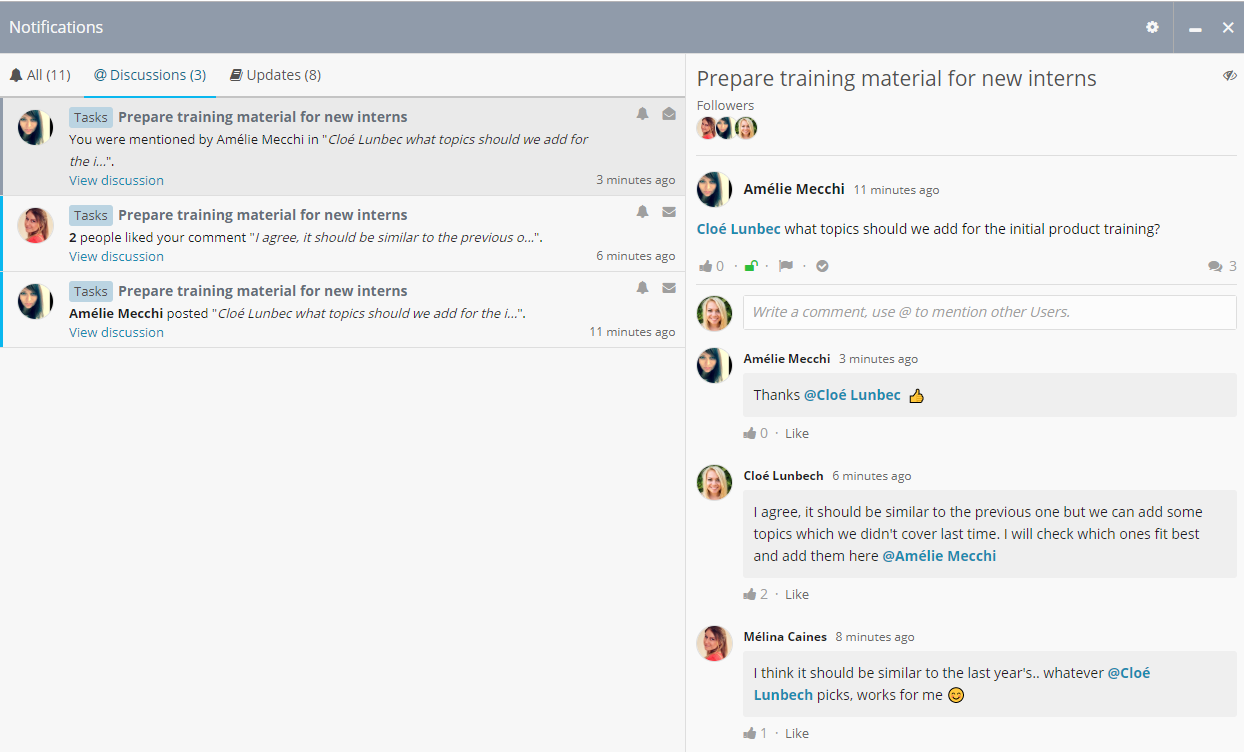Click the bell icon on the first notification
The image size is (1244, 752).
tap(642, 114)
